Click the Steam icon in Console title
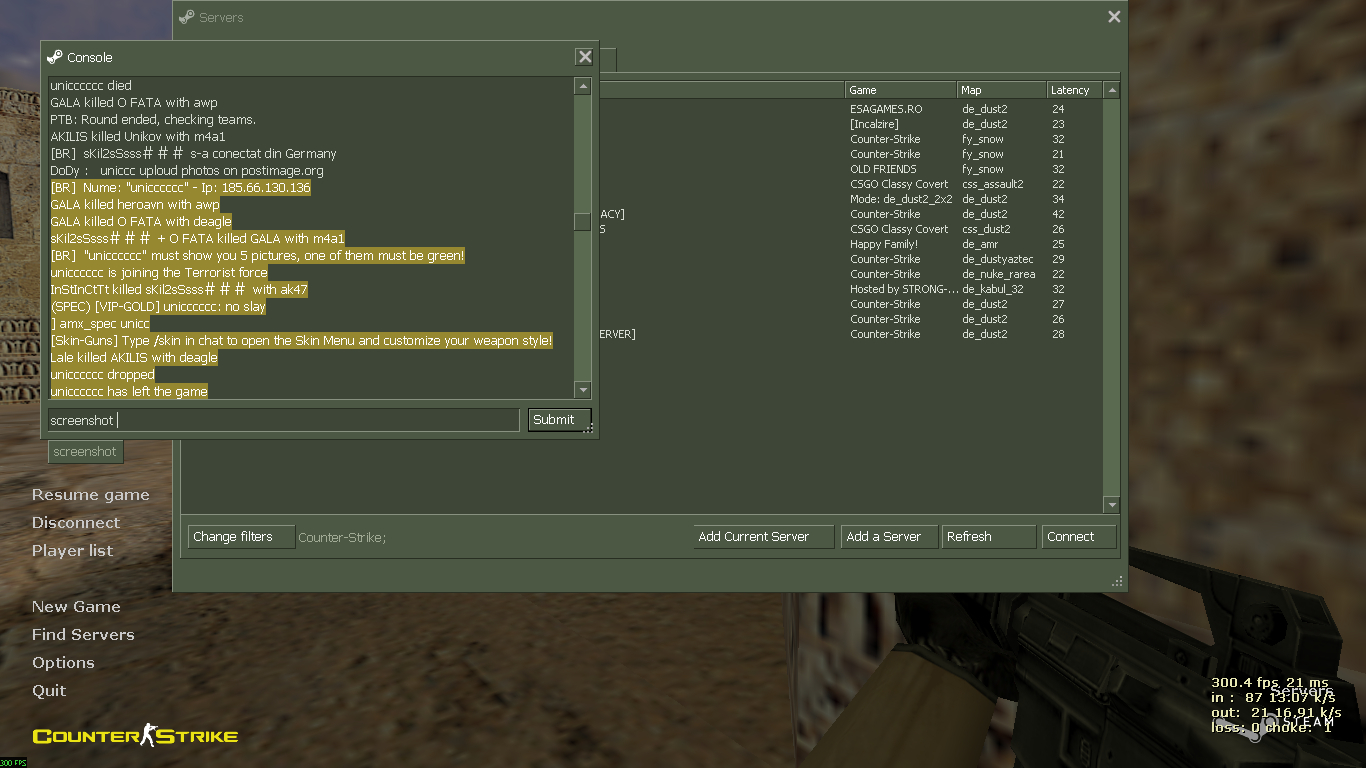 point(55,57)
